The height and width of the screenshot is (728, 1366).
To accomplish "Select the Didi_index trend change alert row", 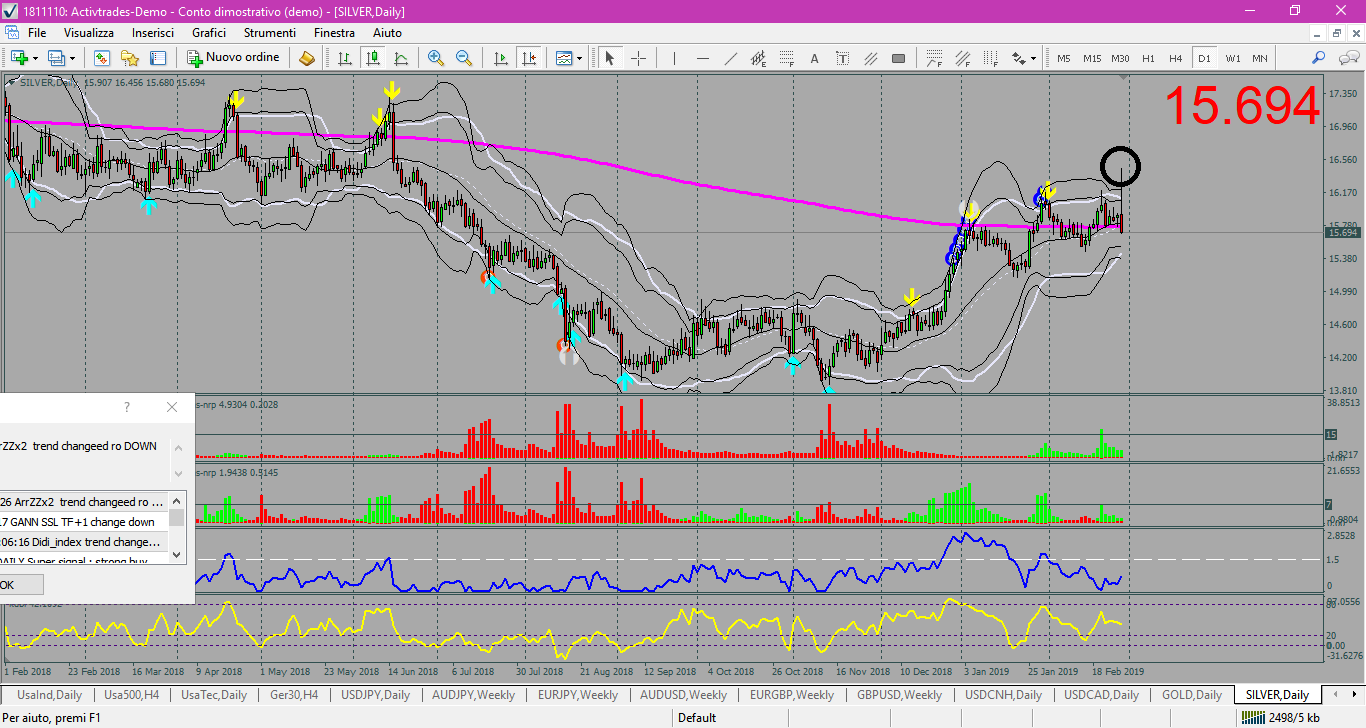I will click(84, 542).
